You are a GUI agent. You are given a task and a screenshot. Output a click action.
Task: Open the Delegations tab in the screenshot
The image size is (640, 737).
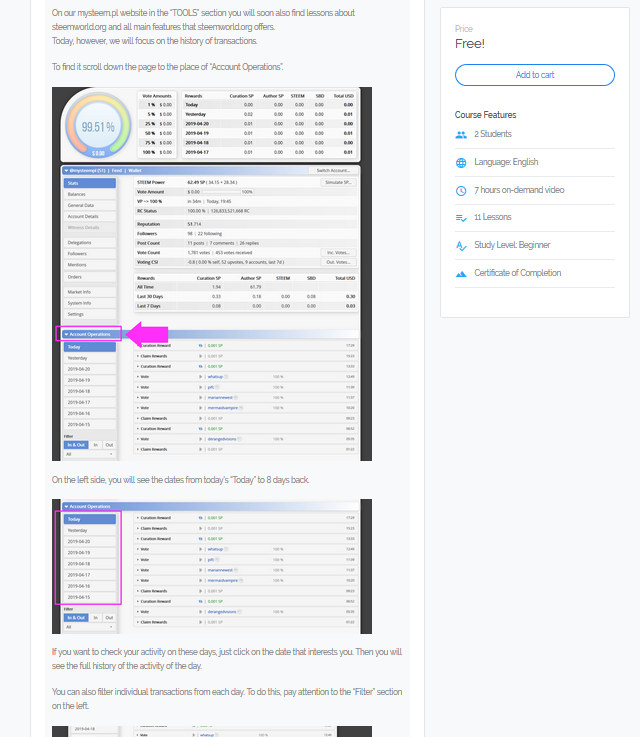pyautogui.click(x=90, y=243)
